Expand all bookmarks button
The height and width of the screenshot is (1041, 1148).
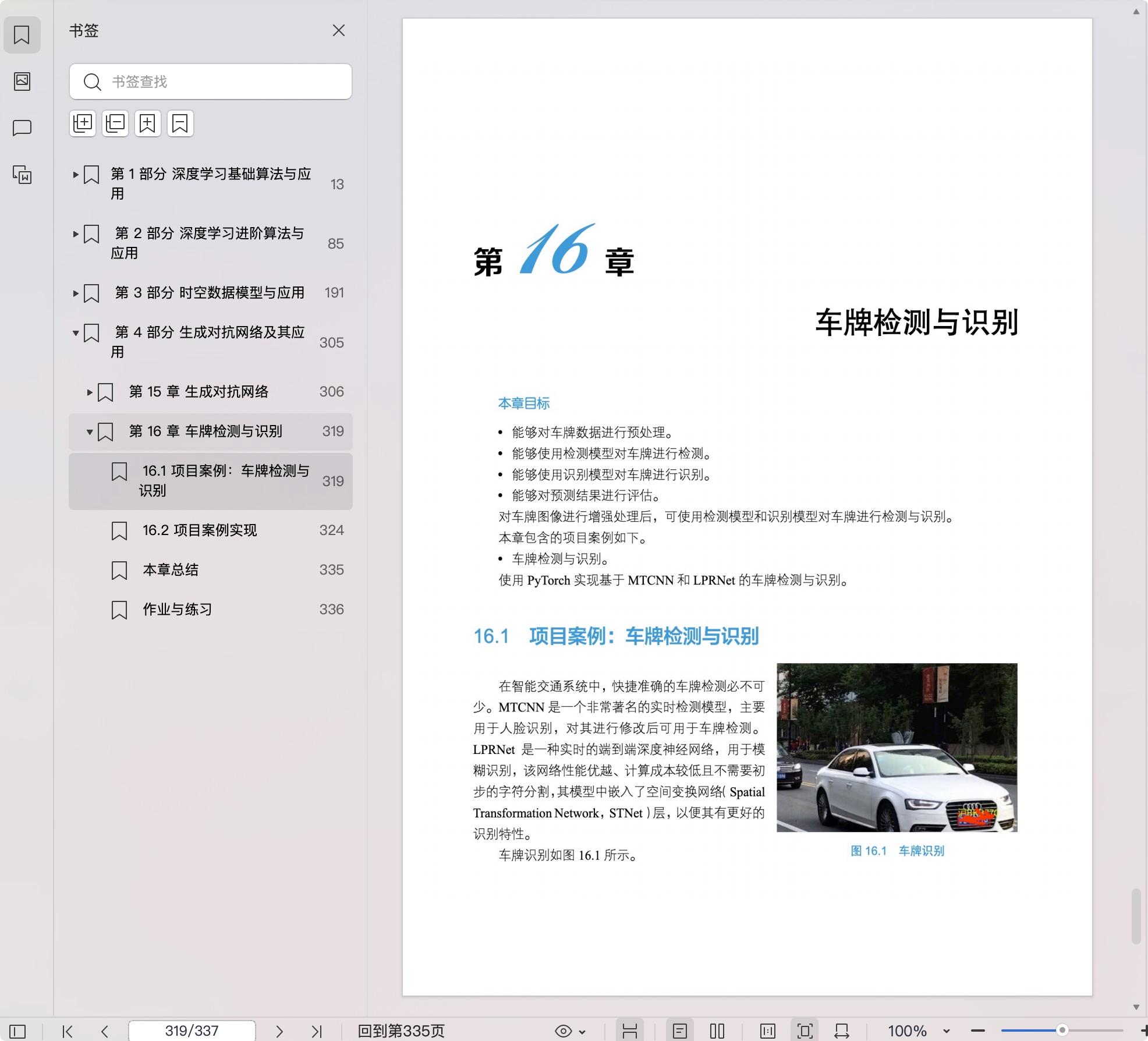pyautogui.click(x=83, y=123)
